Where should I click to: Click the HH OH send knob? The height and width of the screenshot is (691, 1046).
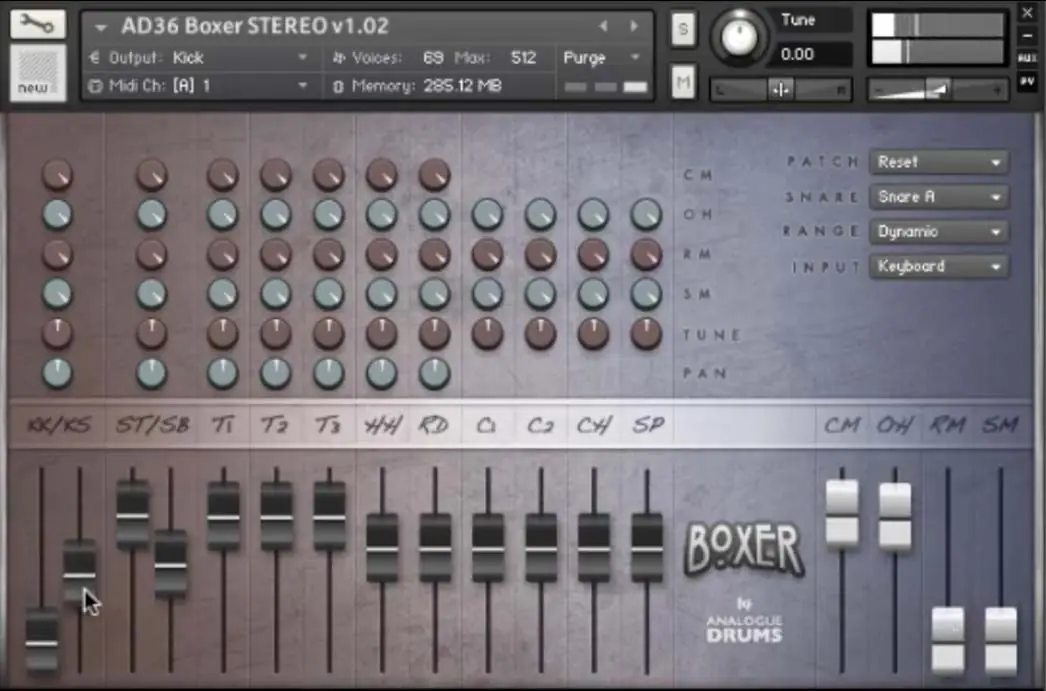click(x=382, y=215)
